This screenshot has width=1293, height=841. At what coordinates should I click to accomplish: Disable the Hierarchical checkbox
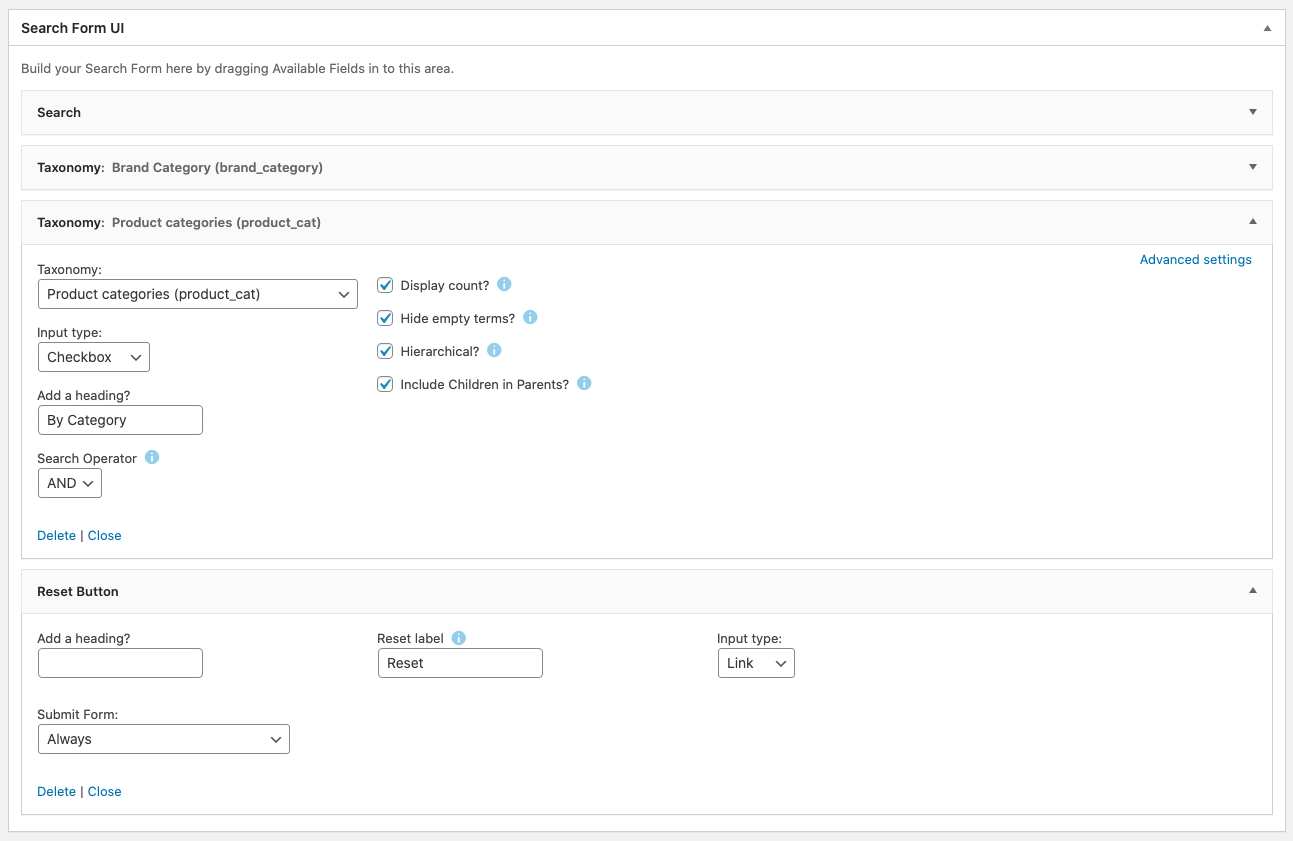tap(385, 351)
